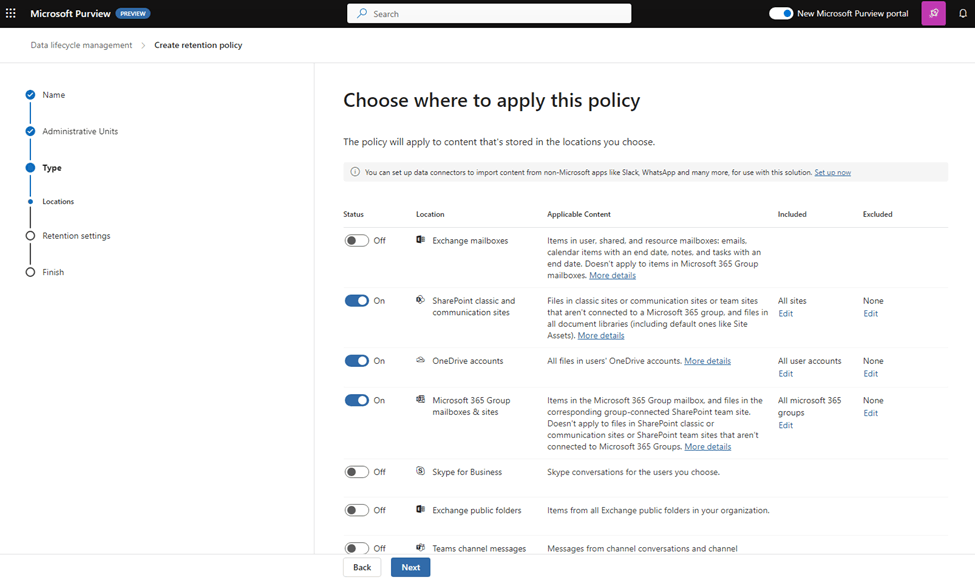Click the PREVIEW badge
The height and width of the screenshot is (580, 975).
[x=132, y=13]
